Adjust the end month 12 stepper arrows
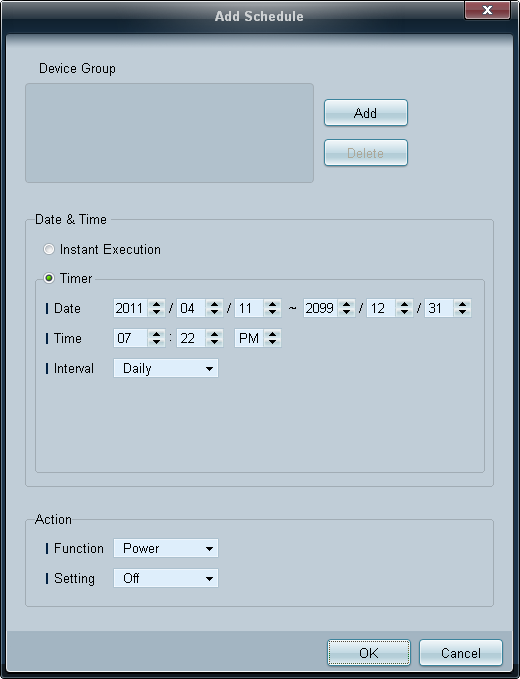520x679 pixels. pos(404,308)
